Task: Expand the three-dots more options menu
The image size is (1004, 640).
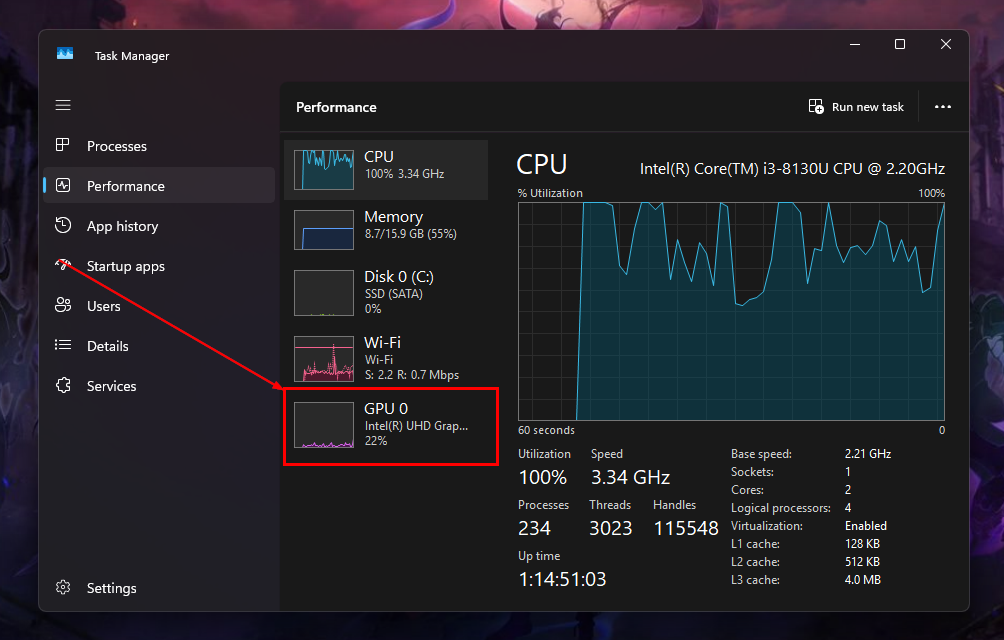Action: (x=942, y=107)
